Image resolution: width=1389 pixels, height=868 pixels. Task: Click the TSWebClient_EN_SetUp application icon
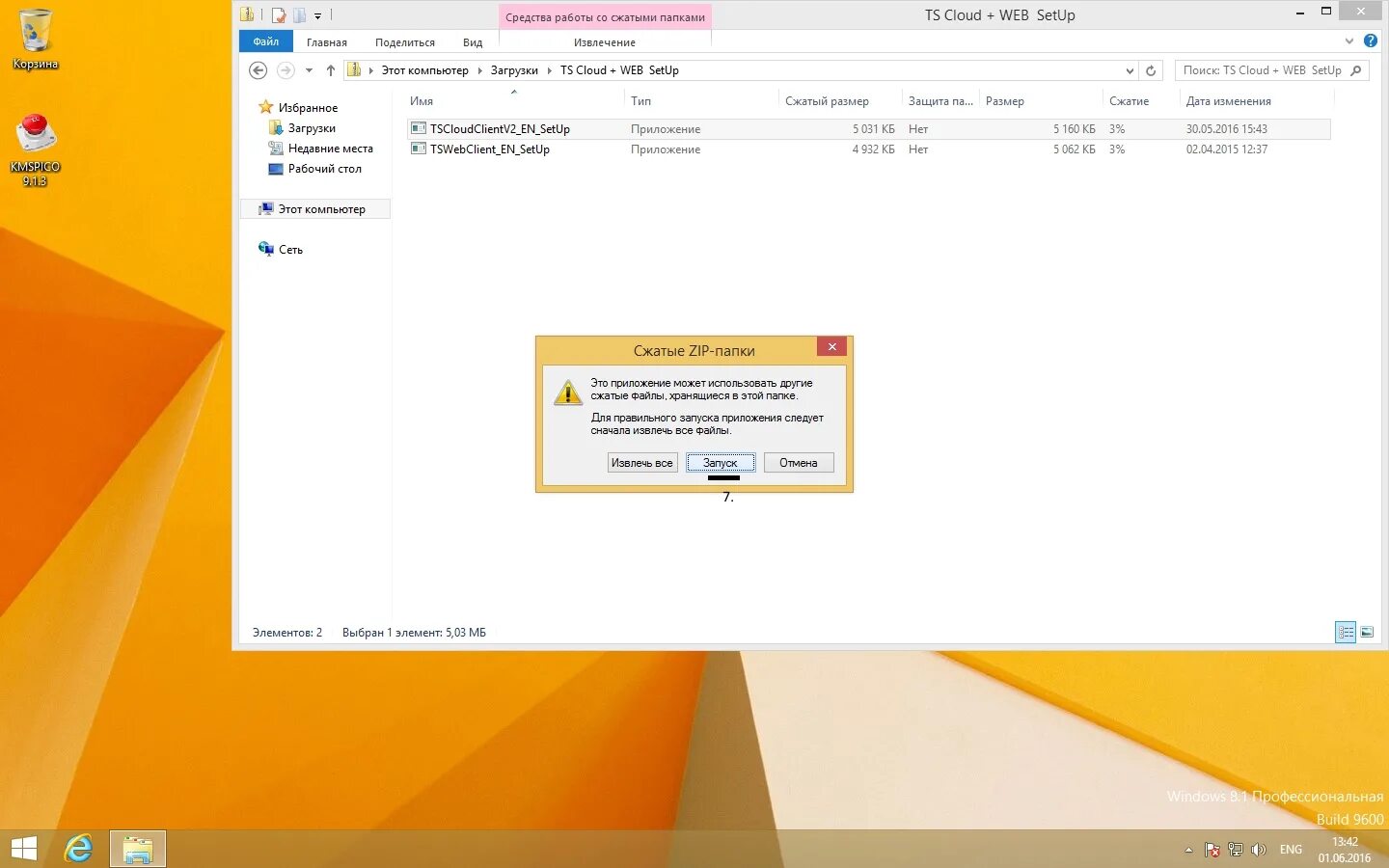pos(418,149)
